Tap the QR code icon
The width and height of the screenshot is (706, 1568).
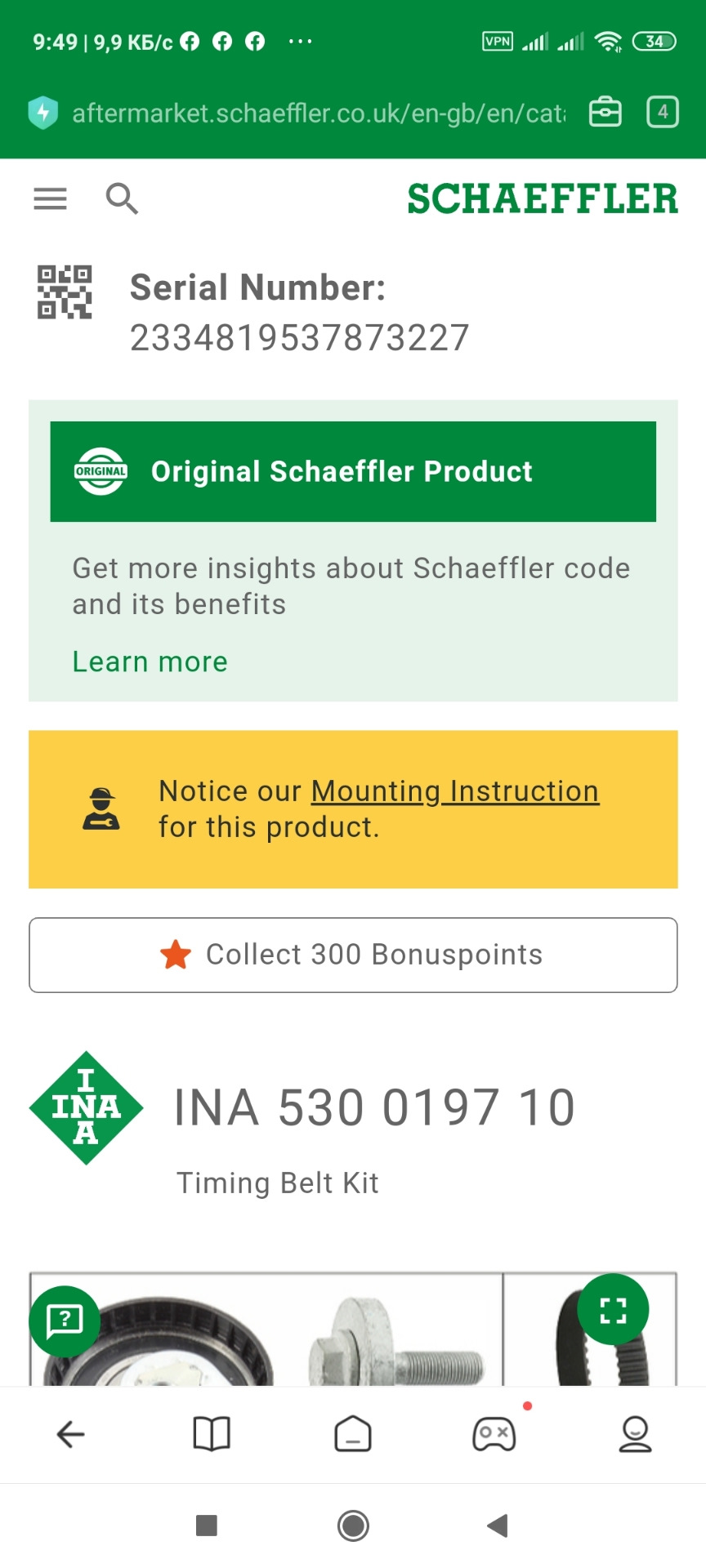65,292
